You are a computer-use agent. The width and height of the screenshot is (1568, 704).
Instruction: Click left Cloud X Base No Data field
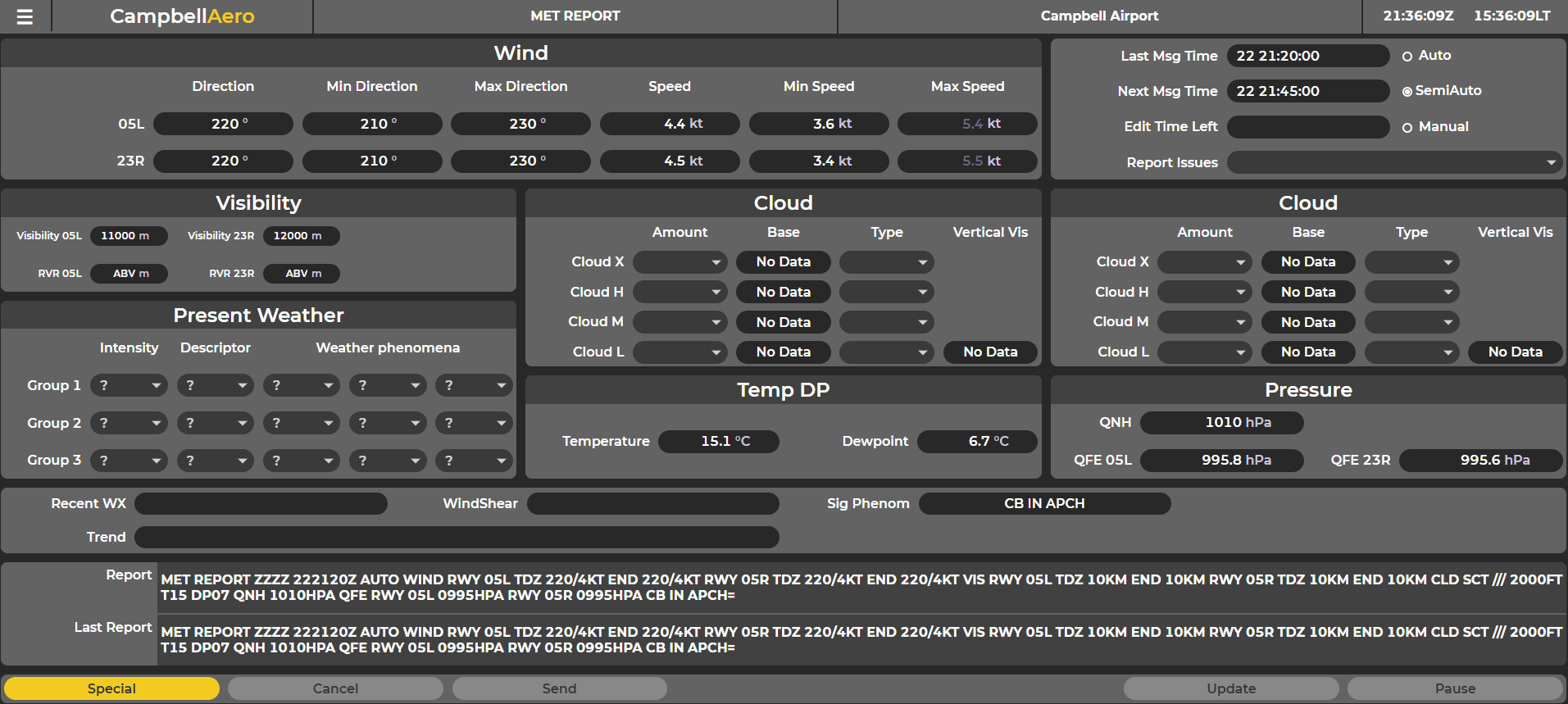pyautogui.click(x=784, y=262)
